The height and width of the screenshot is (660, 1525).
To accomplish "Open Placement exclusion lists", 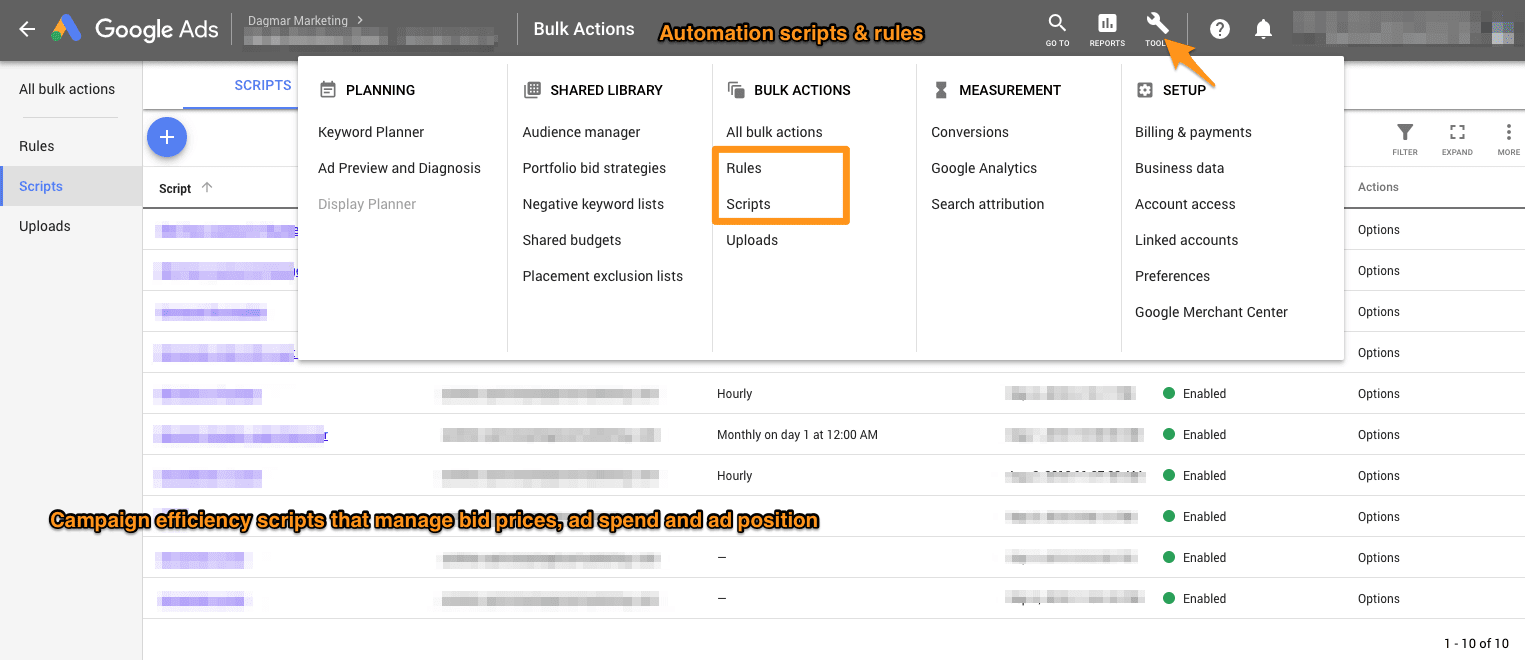I will click(x=603, y=276).
